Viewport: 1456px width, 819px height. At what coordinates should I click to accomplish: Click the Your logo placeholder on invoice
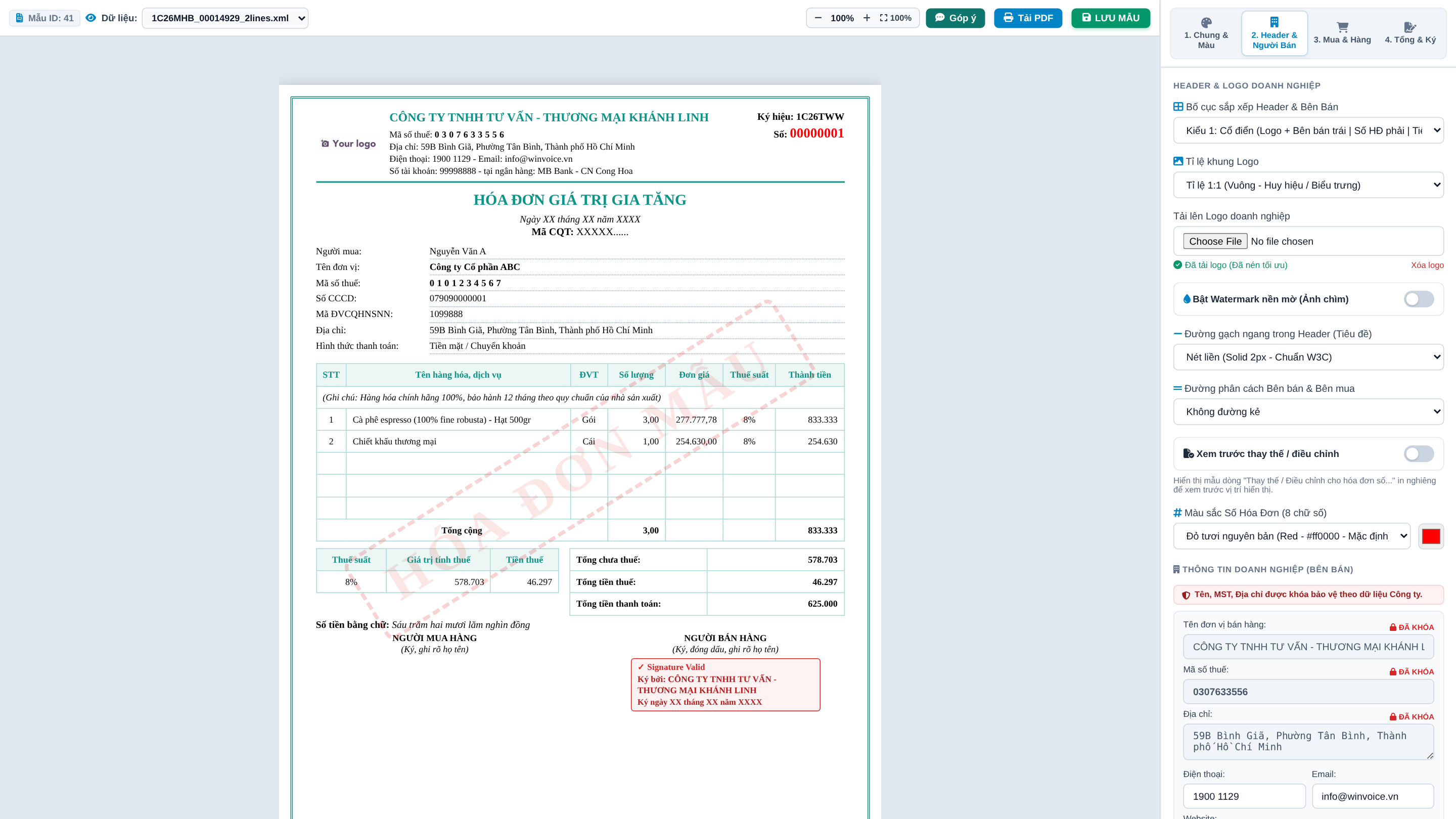tap(348, 144)
